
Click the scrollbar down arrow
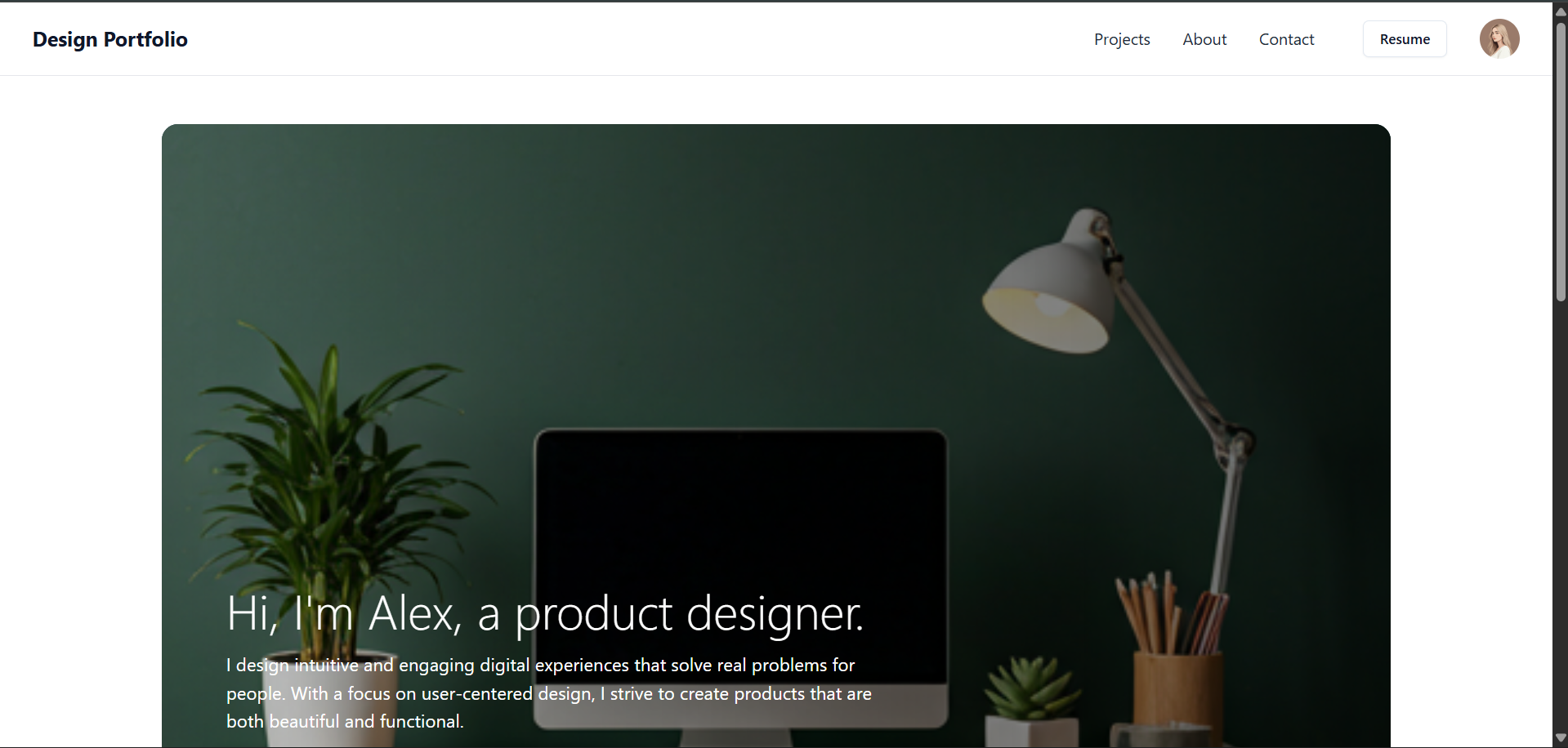pos(1561,738)
